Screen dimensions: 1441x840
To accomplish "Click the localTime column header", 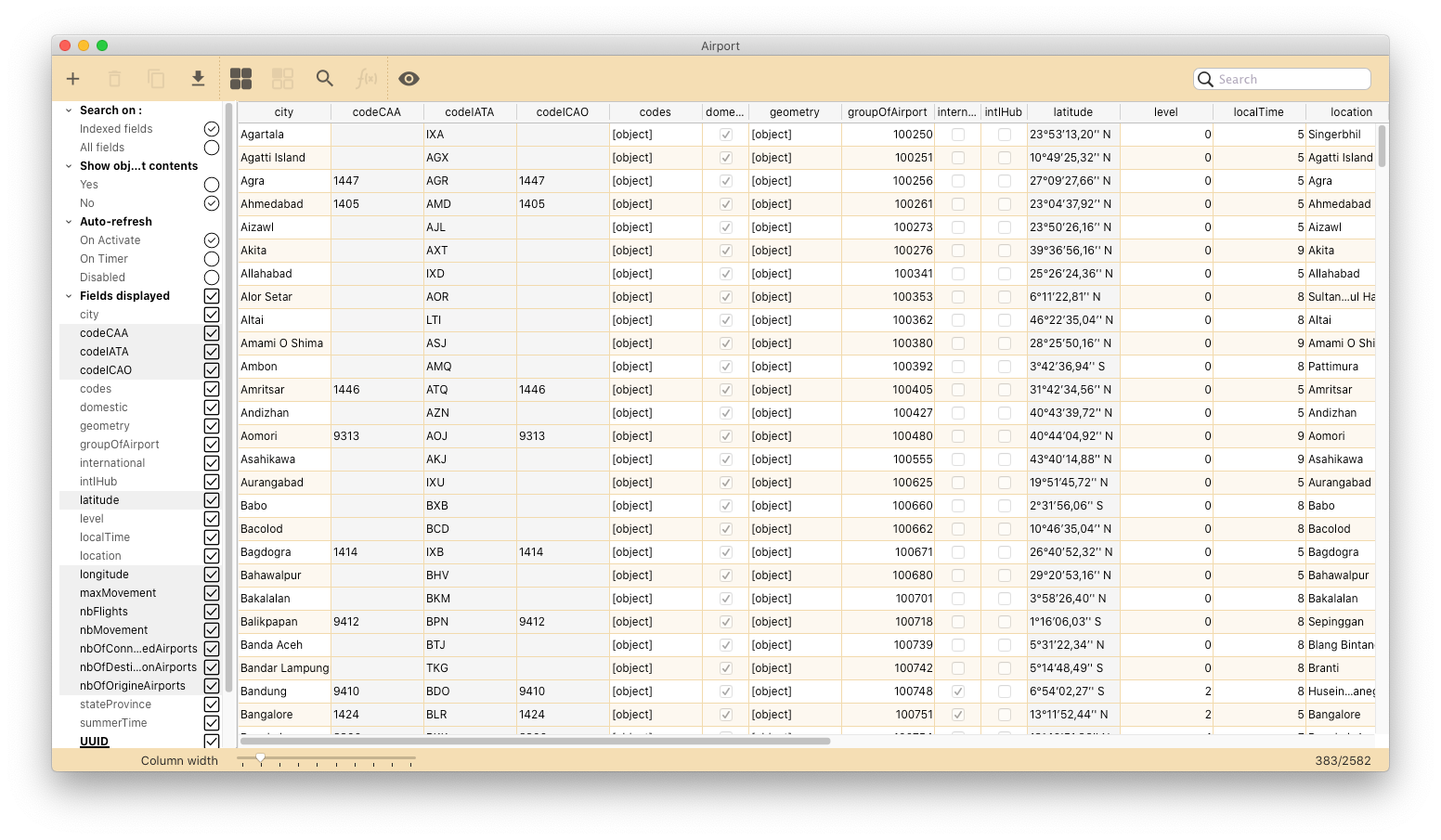I will click(1259, 112).
